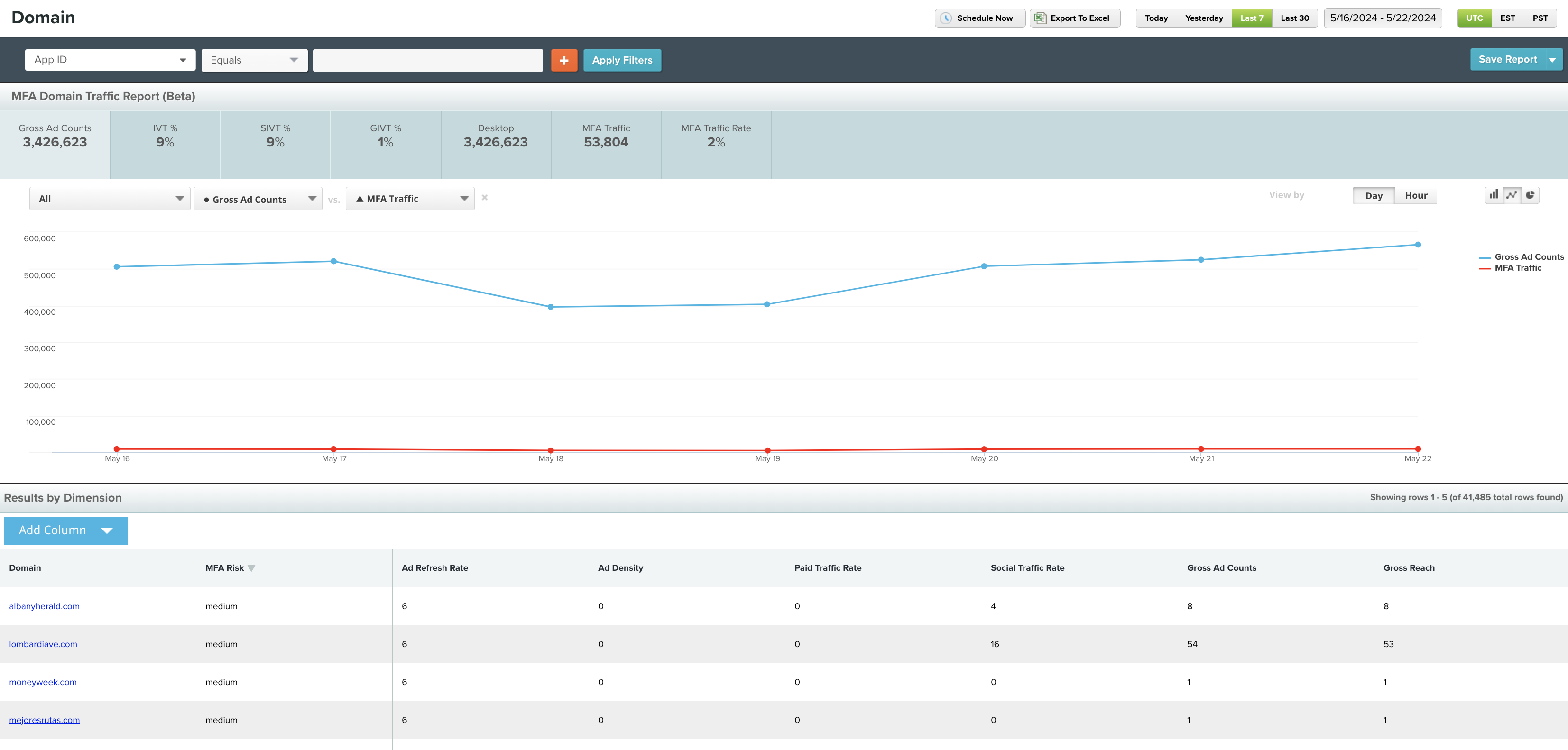1568x750 pixels.
Task: Select the Today date range
Action: click(x=1156, y=18)
